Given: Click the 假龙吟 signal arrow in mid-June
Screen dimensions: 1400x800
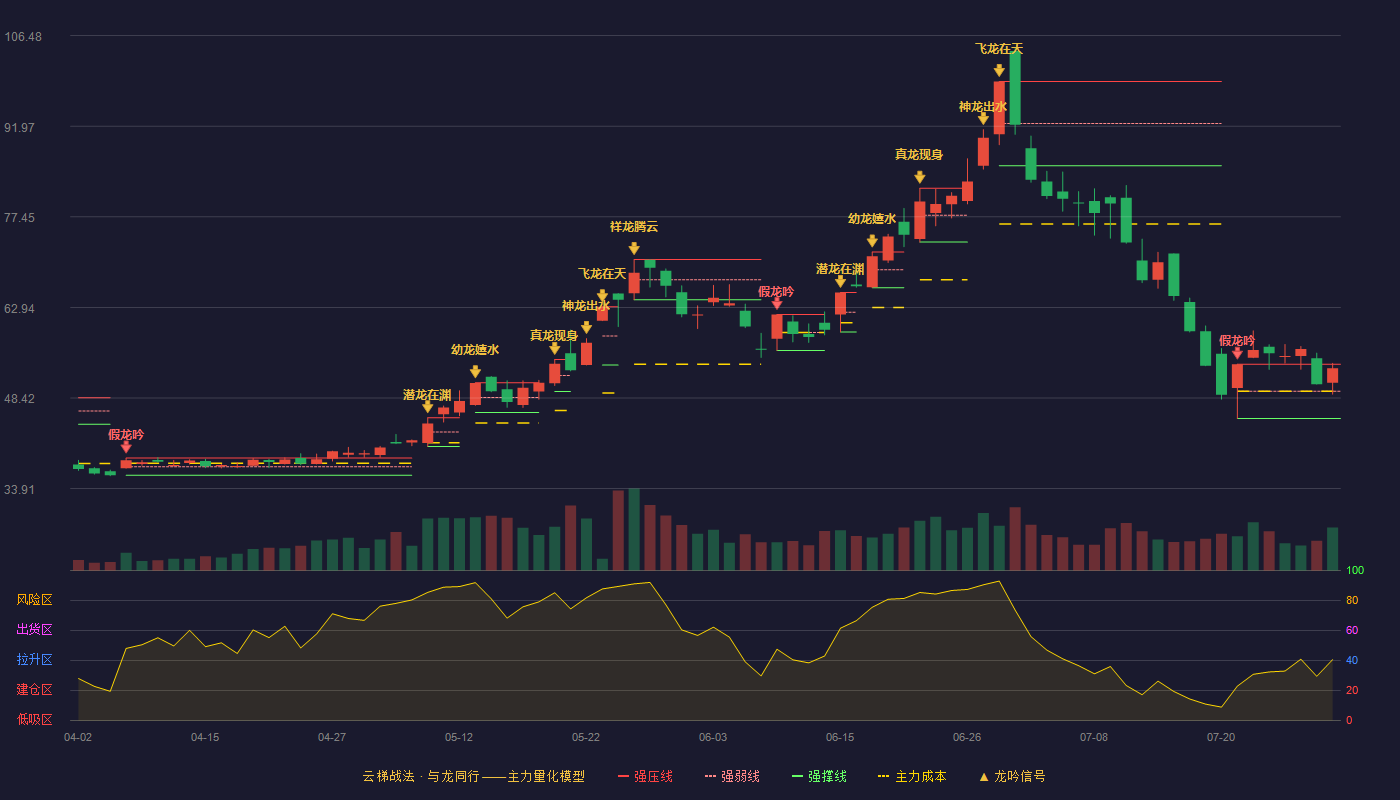Looking at the screenshot, I should coord(777,304).
